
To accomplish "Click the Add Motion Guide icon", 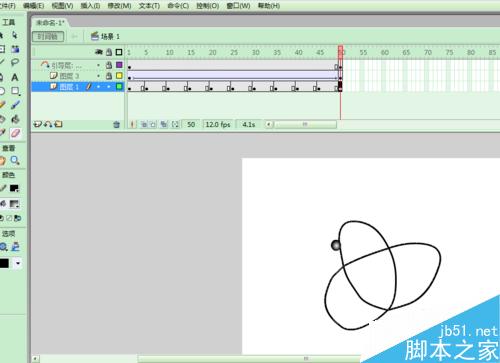I will [x=48, y=124].
